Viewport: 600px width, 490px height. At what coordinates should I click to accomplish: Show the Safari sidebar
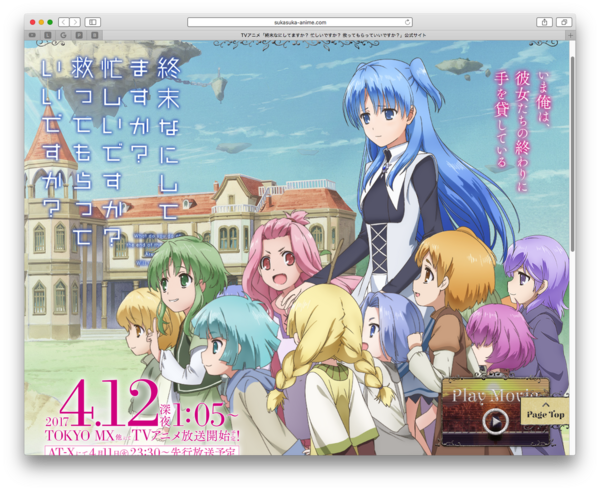coord(93,22)
